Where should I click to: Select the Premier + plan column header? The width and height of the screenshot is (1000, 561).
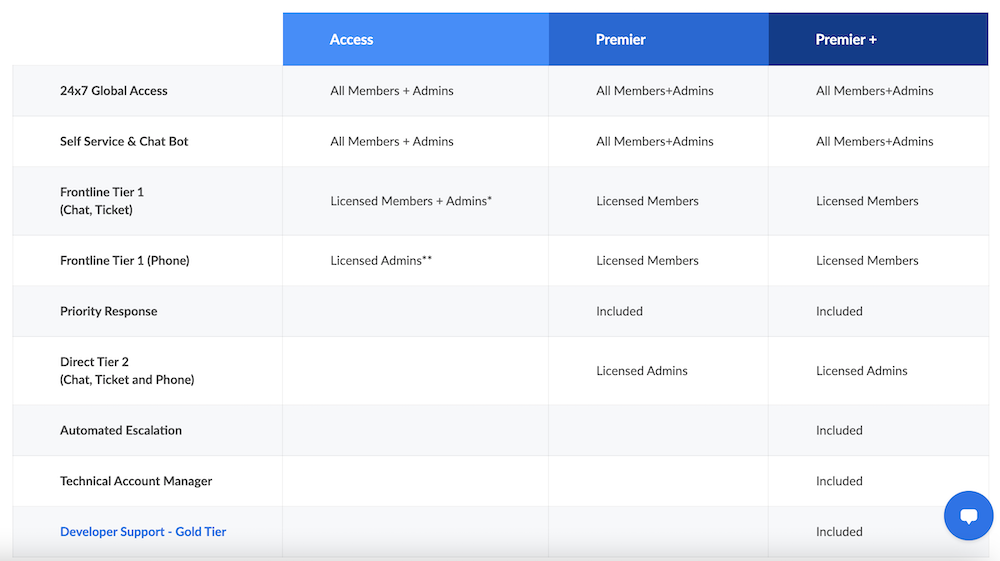click(878, 40)
